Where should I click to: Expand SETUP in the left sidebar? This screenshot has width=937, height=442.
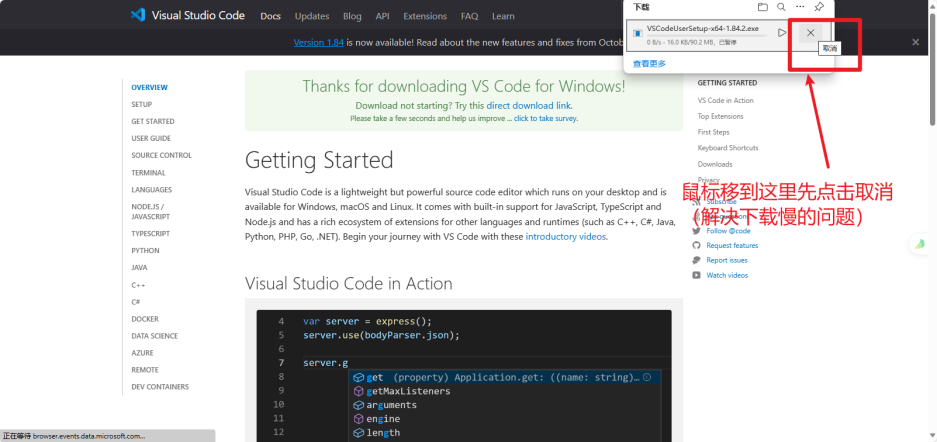pos(142,105)
